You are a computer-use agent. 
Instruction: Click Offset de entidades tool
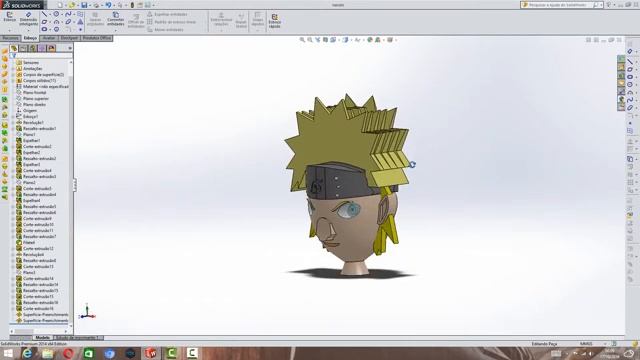tap(136, 20)
